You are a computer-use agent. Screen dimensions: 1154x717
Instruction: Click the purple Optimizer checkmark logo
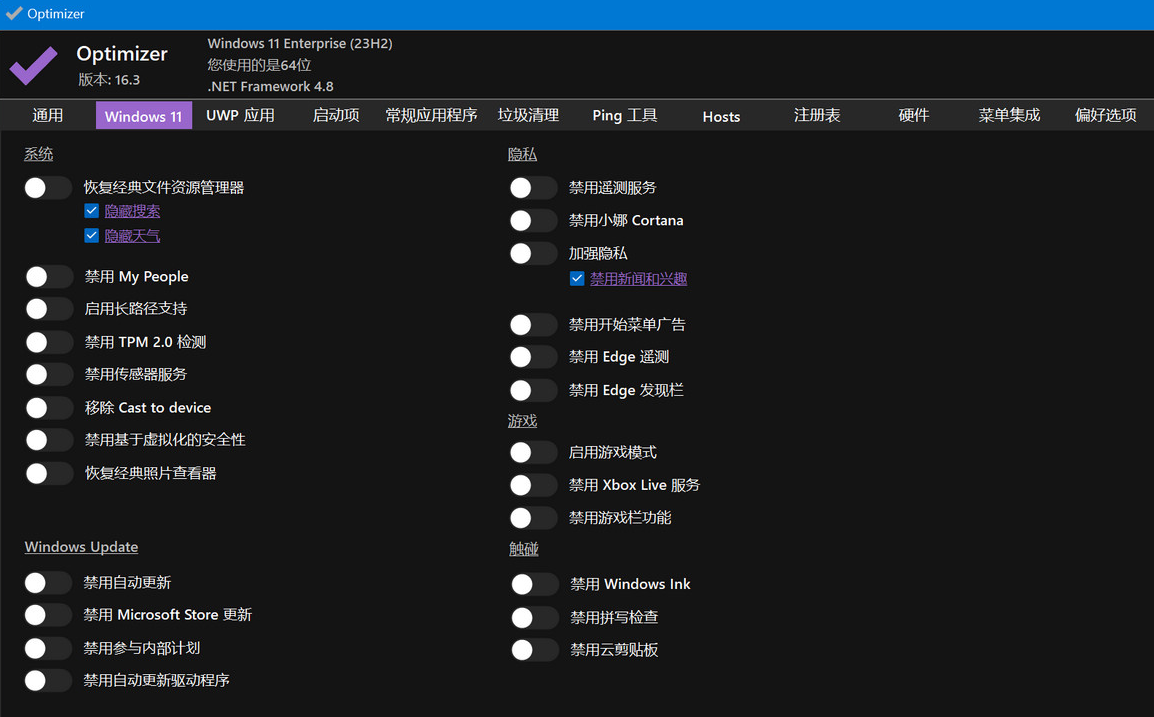click(x=33, y=66)
